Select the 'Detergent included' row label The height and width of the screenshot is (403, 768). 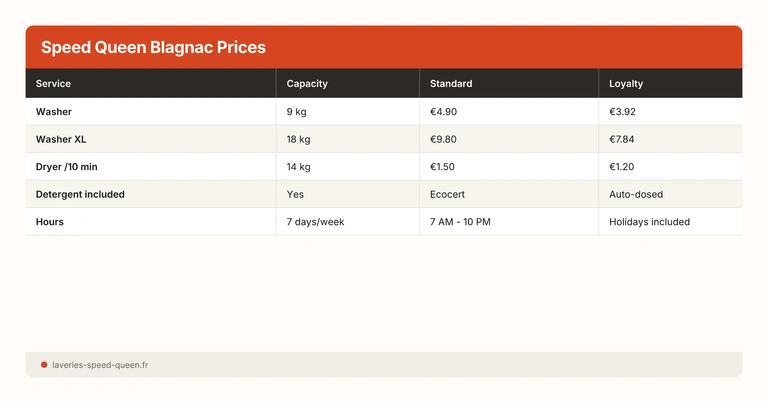point(80,194)
